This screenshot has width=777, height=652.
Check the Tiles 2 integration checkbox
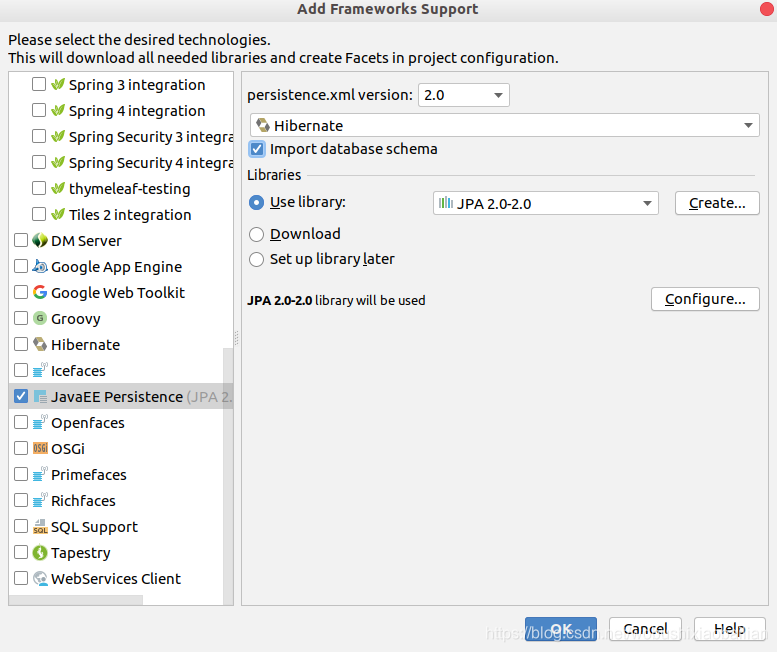tap(39, 214)
